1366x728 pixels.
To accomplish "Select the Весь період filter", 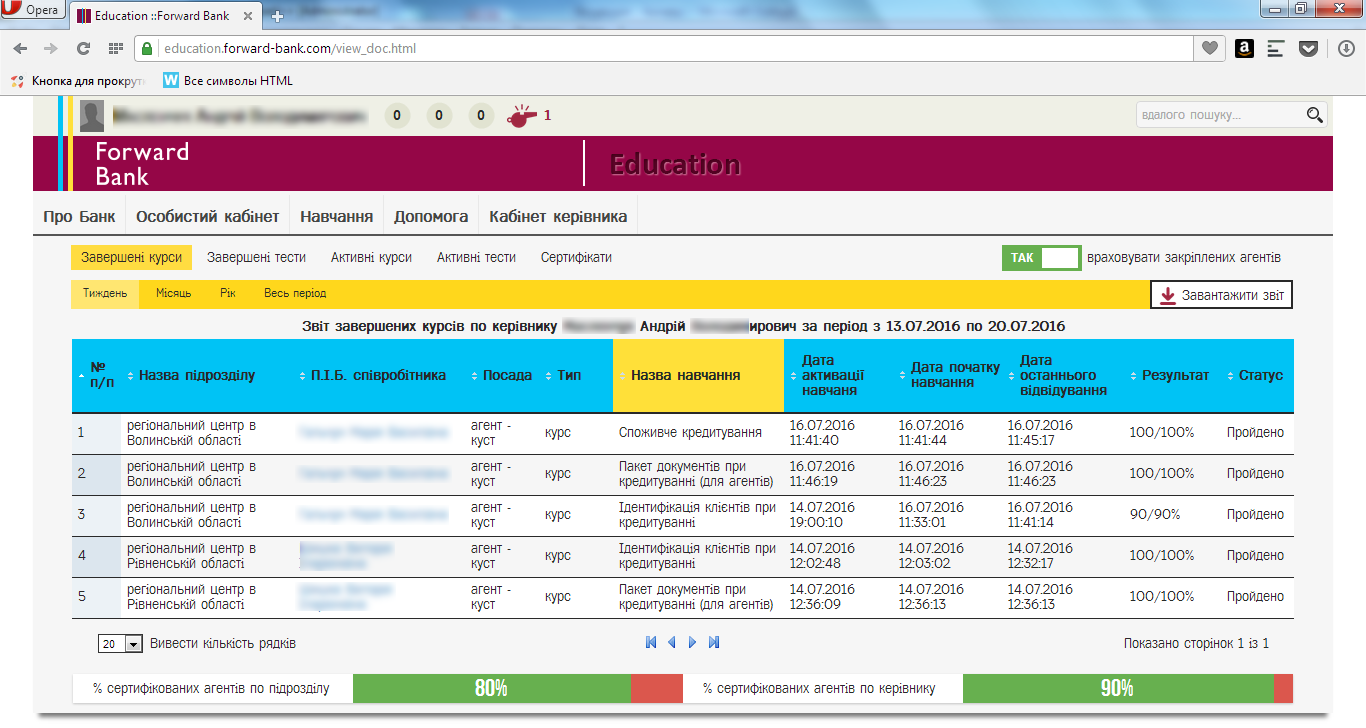I will tap(295, 294).
